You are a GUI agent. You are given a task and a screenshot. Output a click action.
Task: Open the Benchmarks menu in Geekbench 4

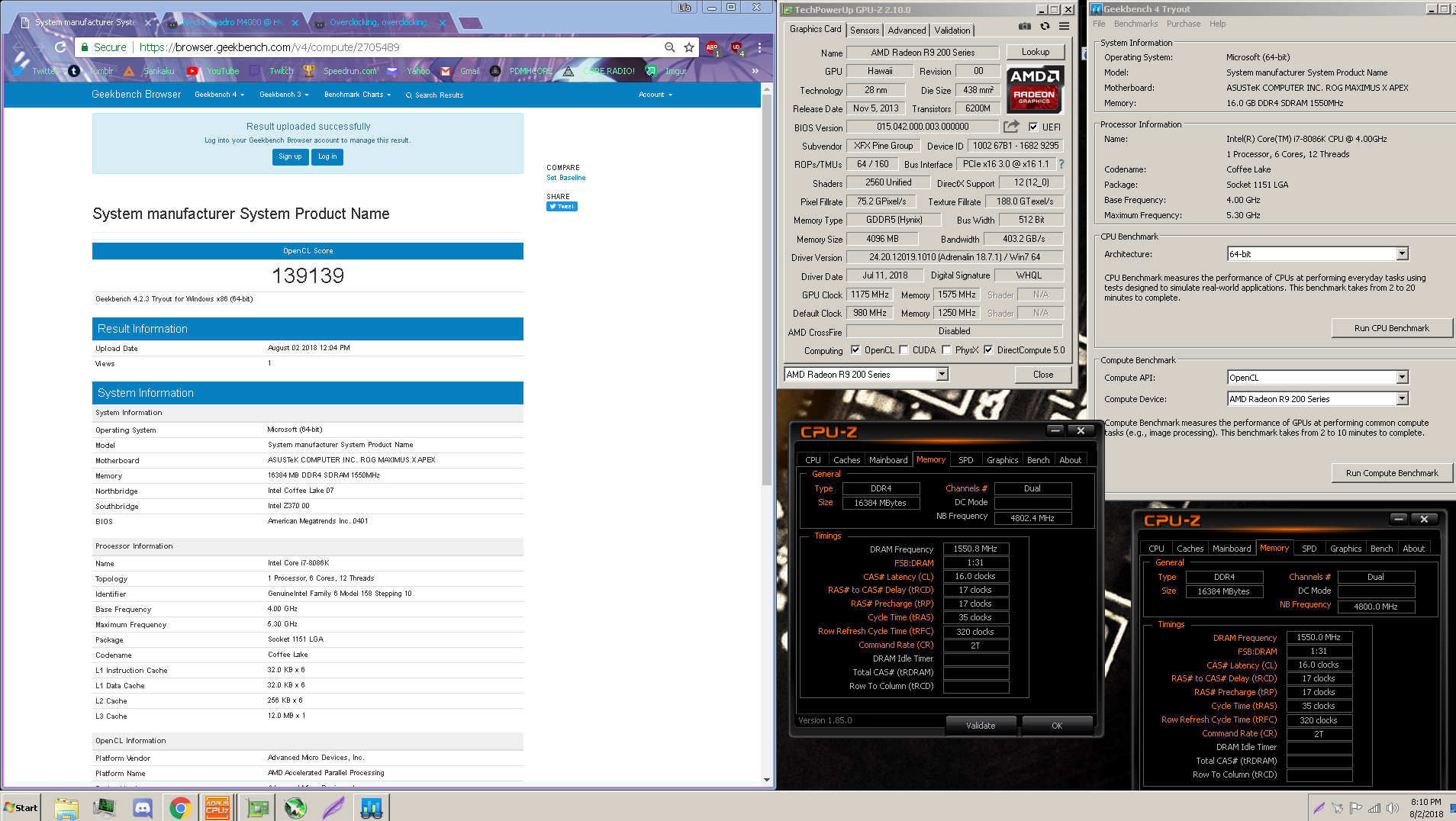[1135, 24]
